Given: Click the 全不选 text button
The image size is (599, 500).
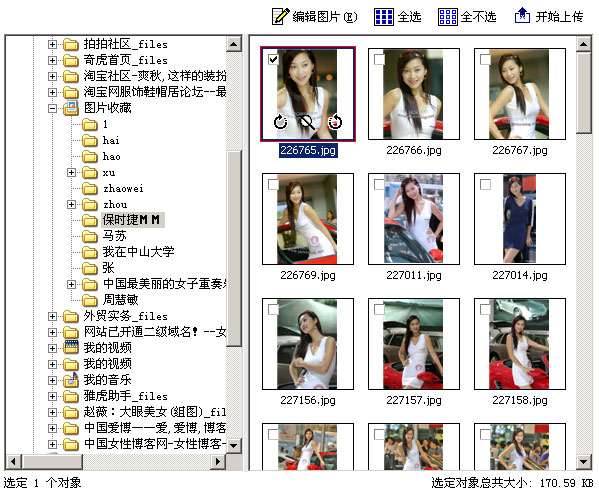Looking at the screenshot, I should [x=478, y=17].
